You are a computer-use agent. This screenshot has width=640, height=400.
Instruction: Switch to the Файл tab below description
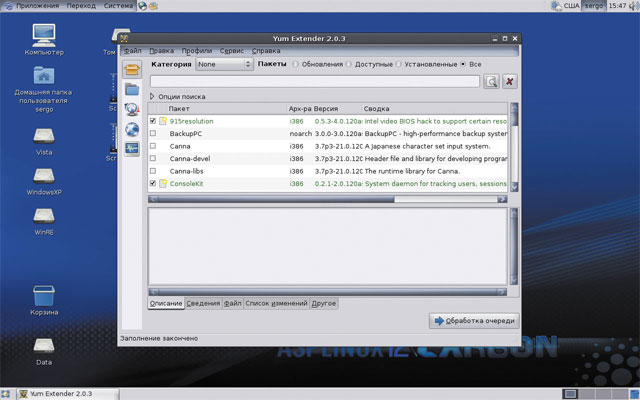click(x=232, y=303)
